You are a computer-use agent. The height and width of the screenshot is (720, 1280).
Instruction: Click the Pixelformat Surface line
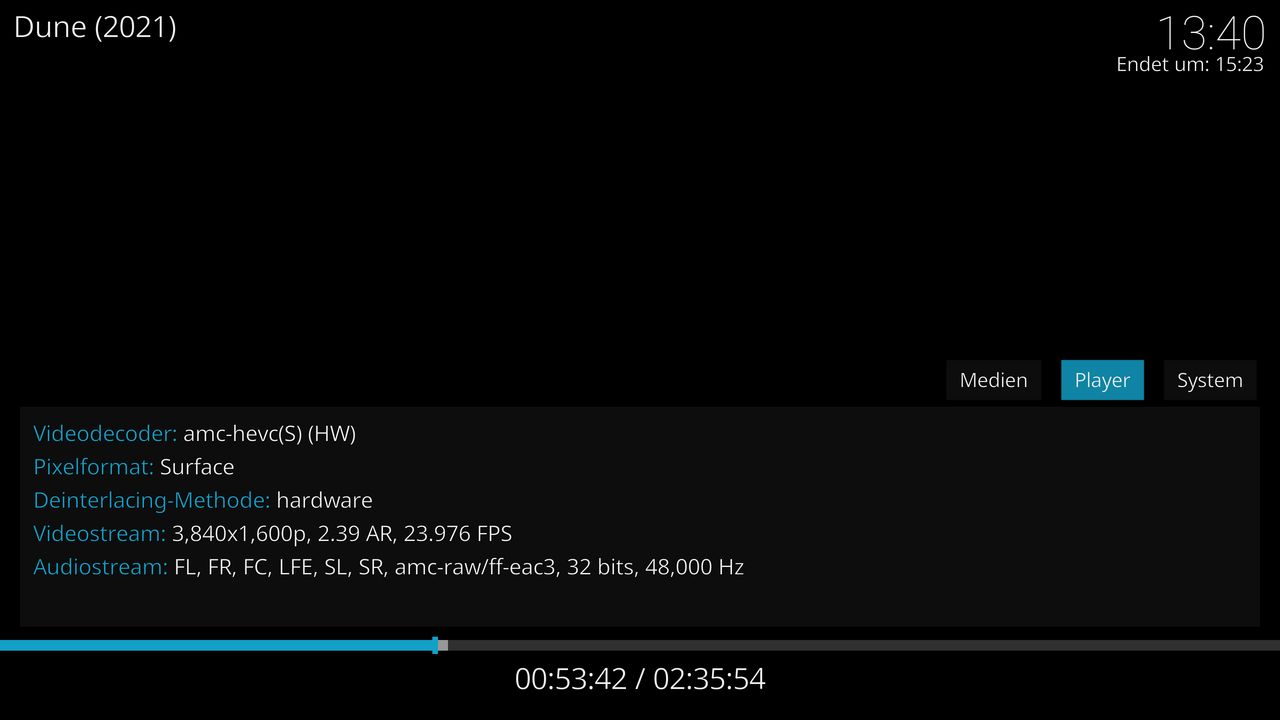click(x=134, y=467)
